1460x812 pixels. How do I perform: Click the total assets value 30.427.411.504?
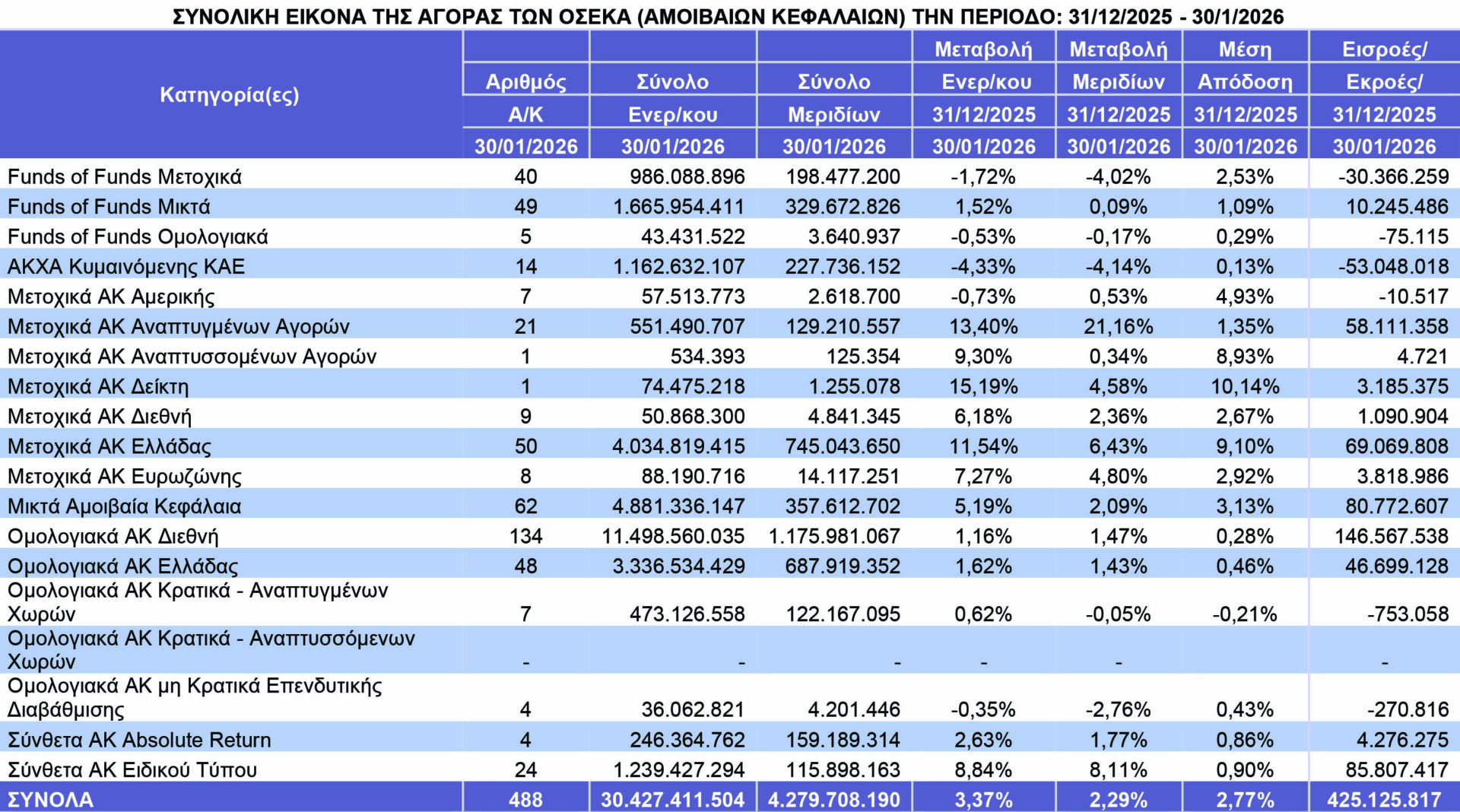[x=672, y=800]
